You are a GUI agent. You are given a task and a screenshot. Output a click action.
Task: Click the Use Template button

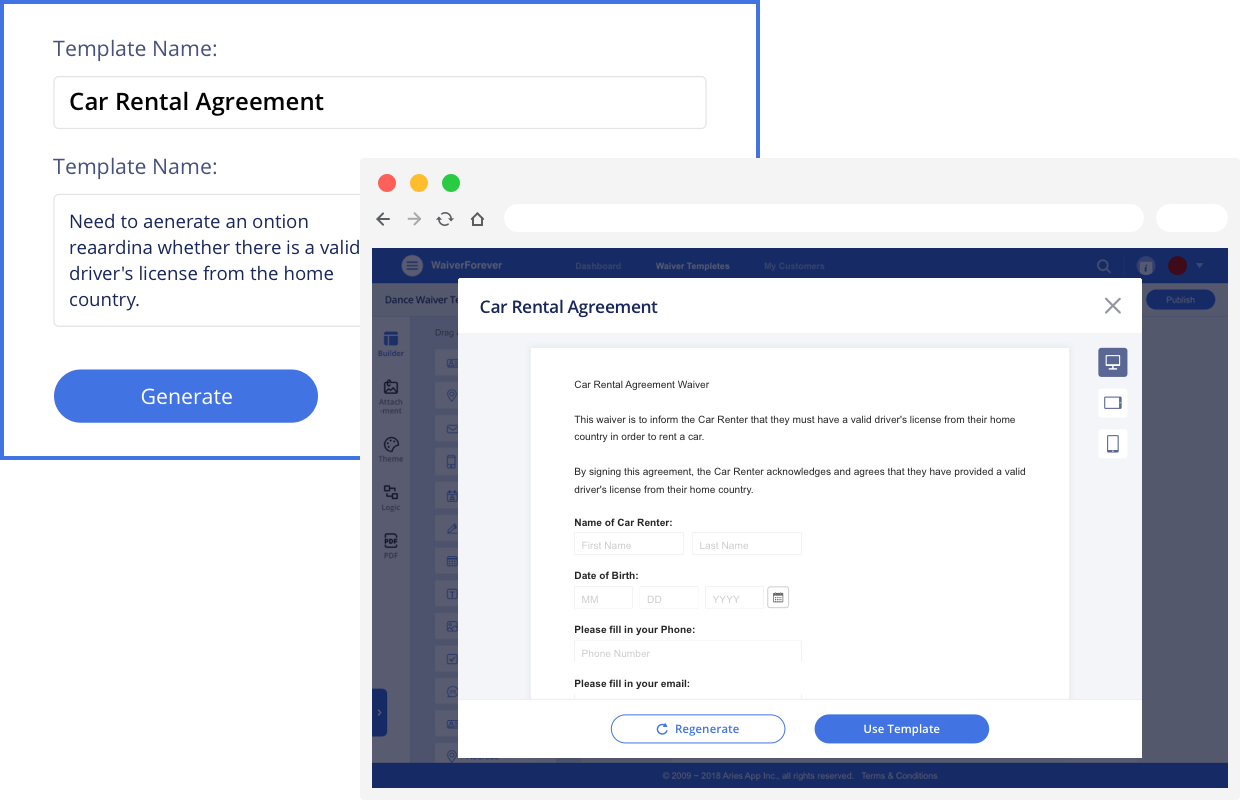(901, 728)
